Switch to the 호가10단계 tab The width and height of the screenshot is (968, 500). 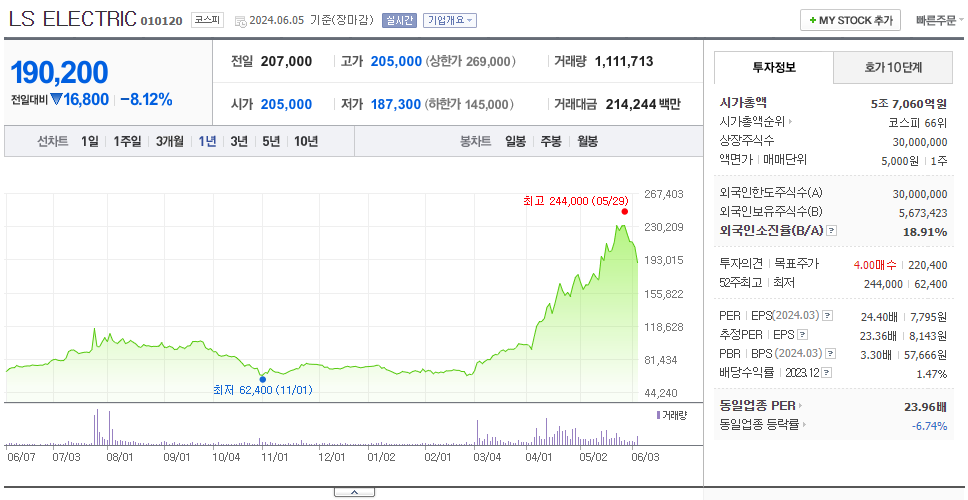coord(893,67)
